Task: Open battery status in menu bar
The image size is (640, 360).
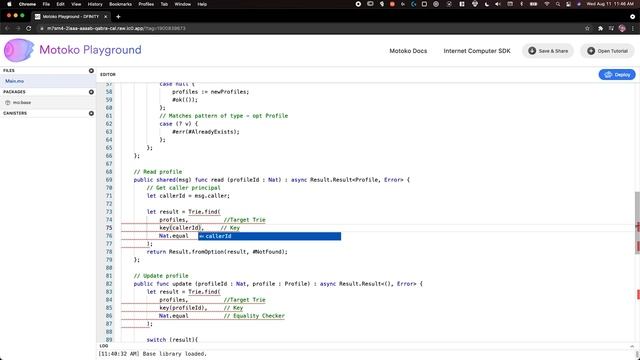Action: click(x=533, y=4)
